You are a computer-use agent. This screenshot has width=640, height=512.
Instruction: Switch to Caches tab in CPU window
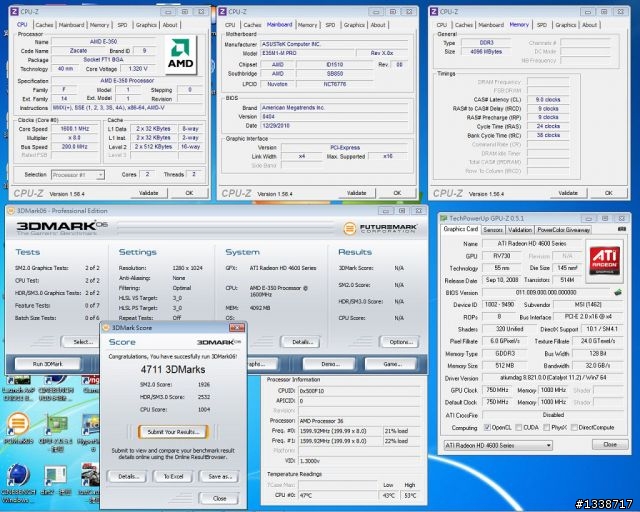(x=44, y=25)
